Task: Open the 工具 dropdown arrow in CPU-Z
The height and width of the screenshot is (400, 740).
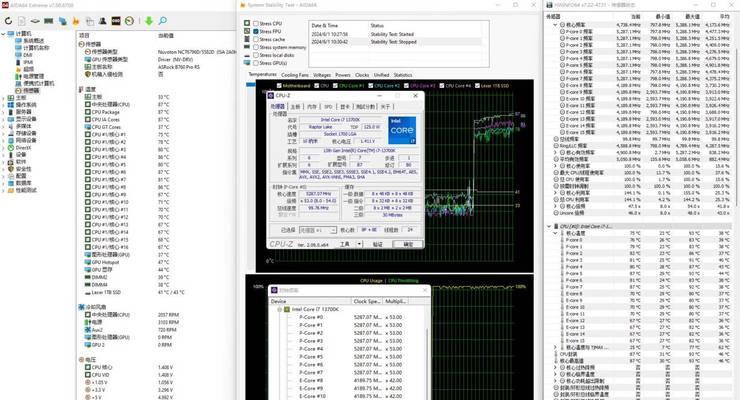Action: click(x=360, y=244)
